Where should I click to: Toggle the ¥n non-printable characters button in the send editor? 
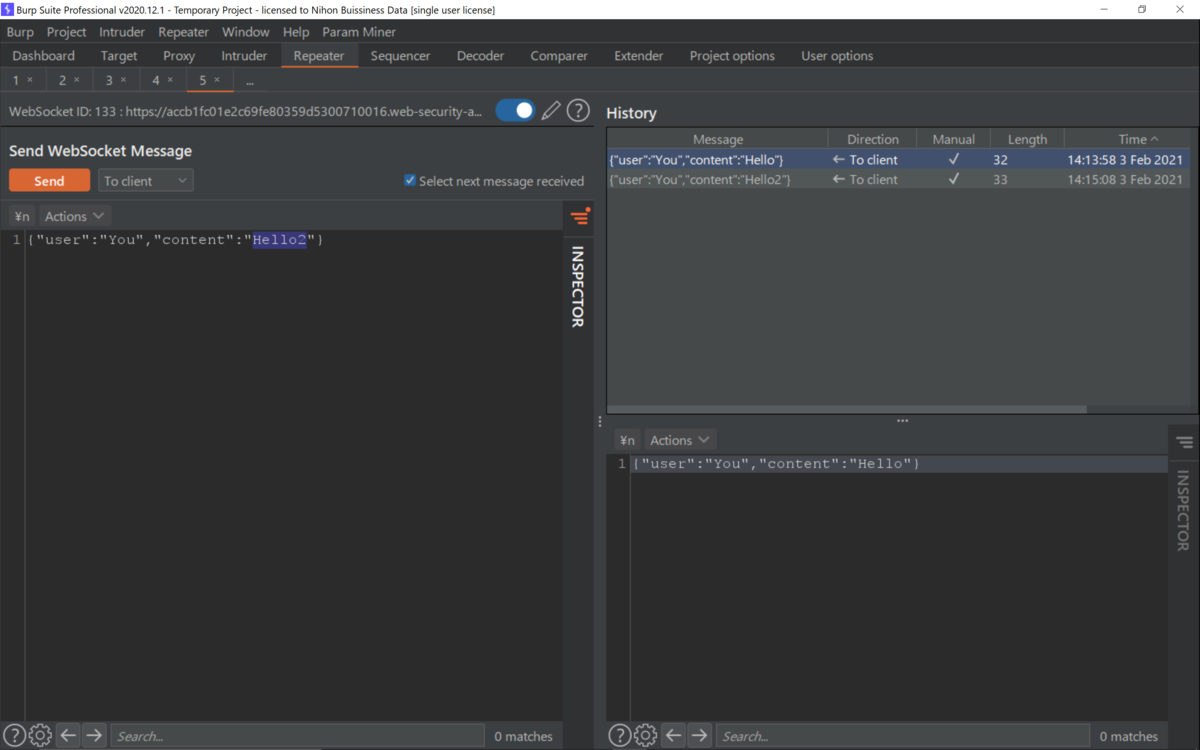[x=22, y=216]
